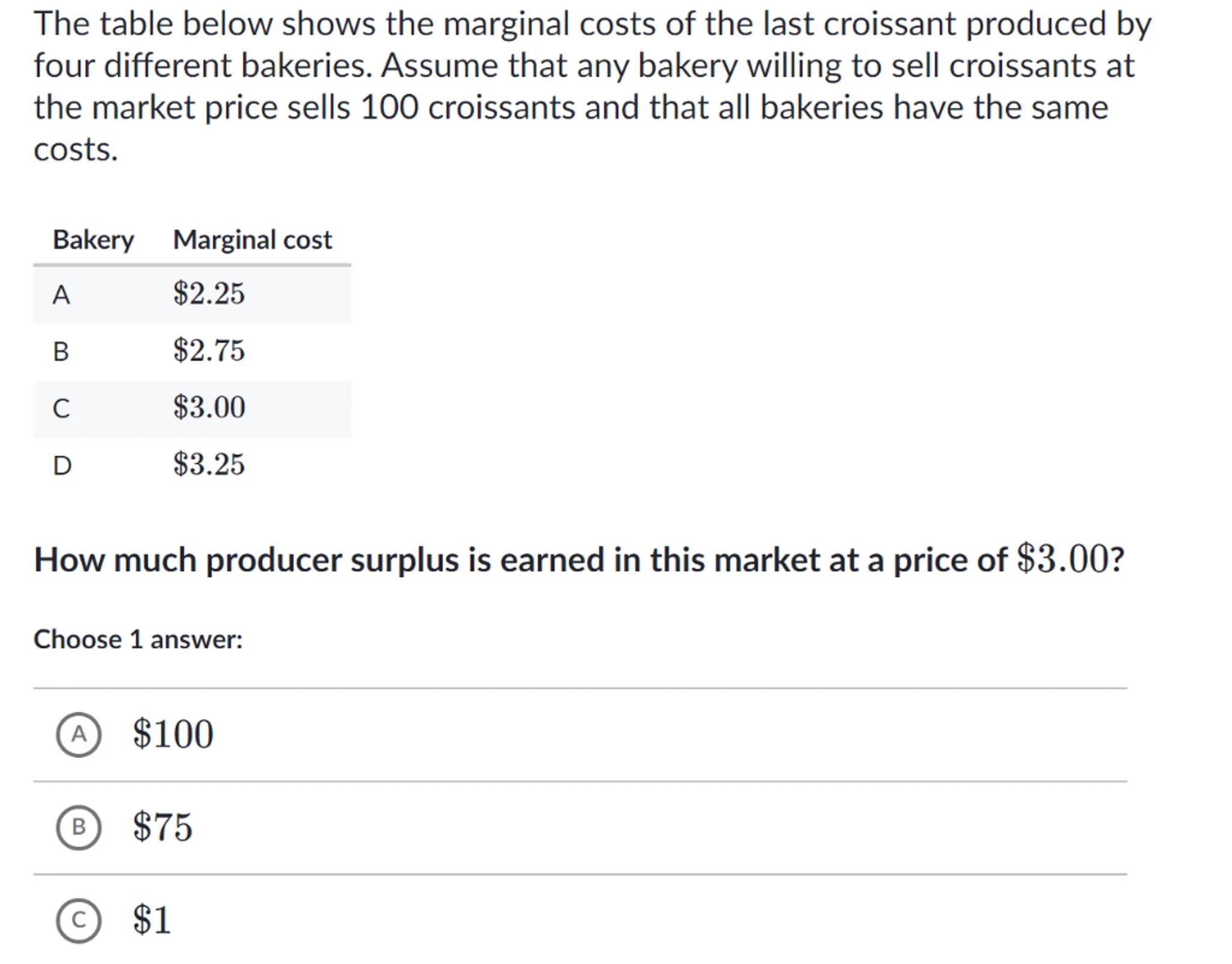Image resolution: width=1232 pixels, height=964 pixels.
Task: Click the $3.00 marginal cost table cell
Action: [x=209, y=408]
